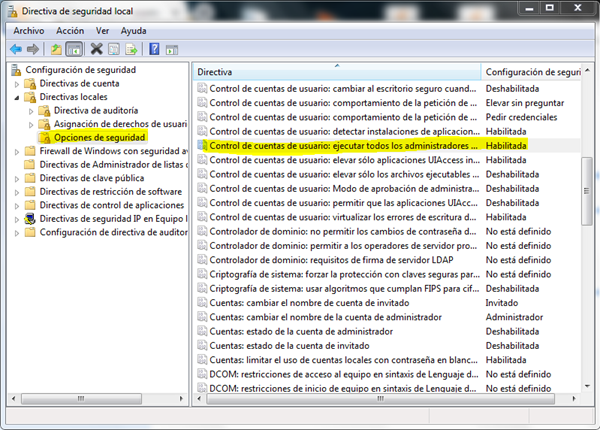Screen dimensions: 600x430
Task: Open Help with the blue question icon
Action: click(156, 48)
